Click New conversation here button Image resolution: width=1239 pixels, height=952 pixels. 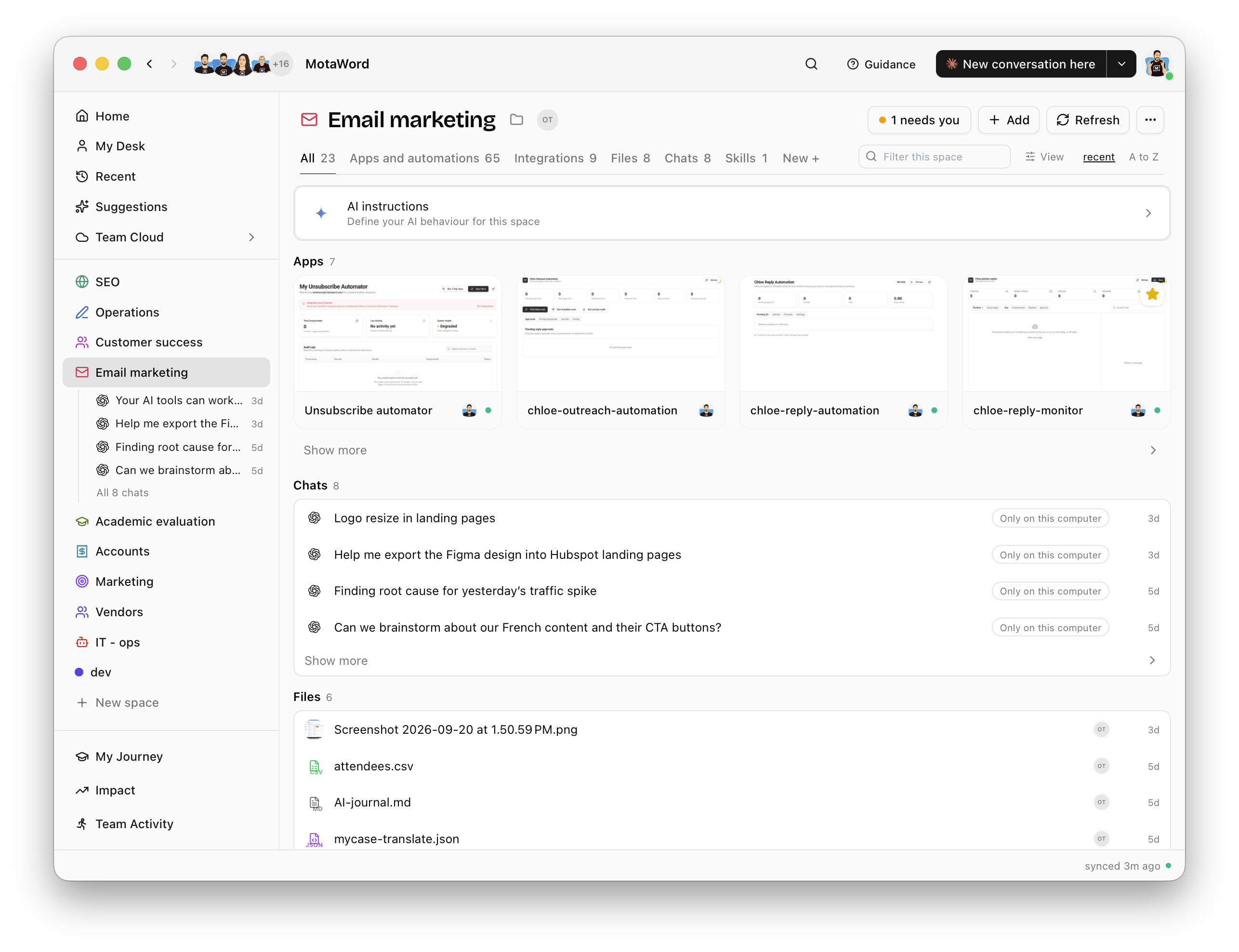[x=1020, y=64]
